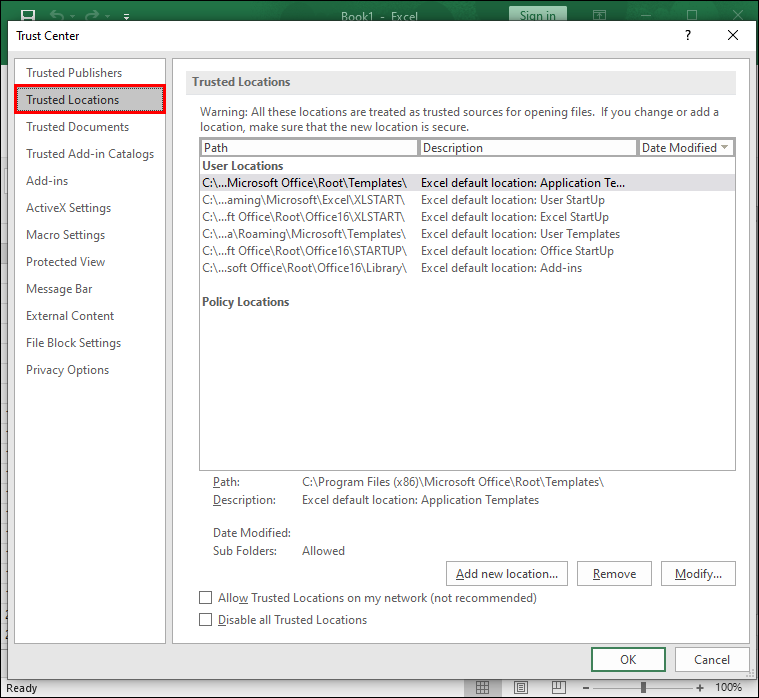
Task: Click the zoom in plus icon
Action: tap(700, 688)
